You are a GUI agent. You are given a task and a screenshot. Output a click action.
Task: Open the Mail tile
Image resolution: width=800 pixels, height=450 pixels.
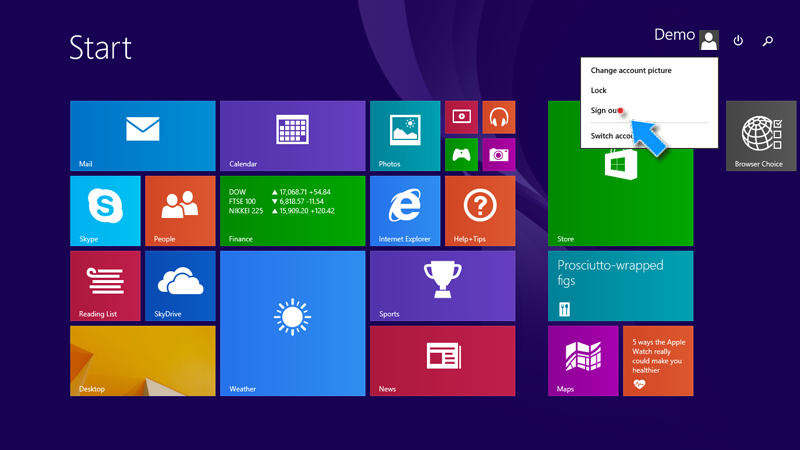(x=143, y=135)
